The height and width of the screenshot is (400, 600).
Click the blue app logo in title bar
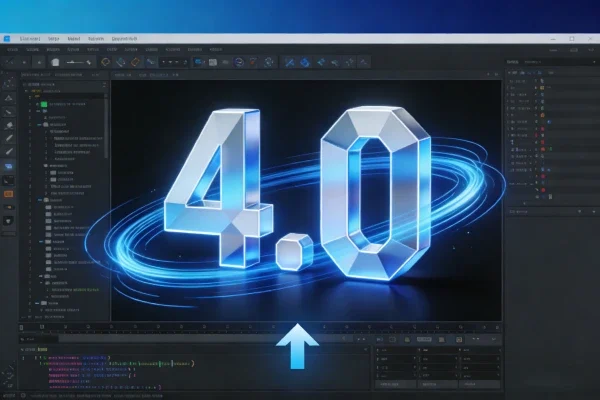8,38
